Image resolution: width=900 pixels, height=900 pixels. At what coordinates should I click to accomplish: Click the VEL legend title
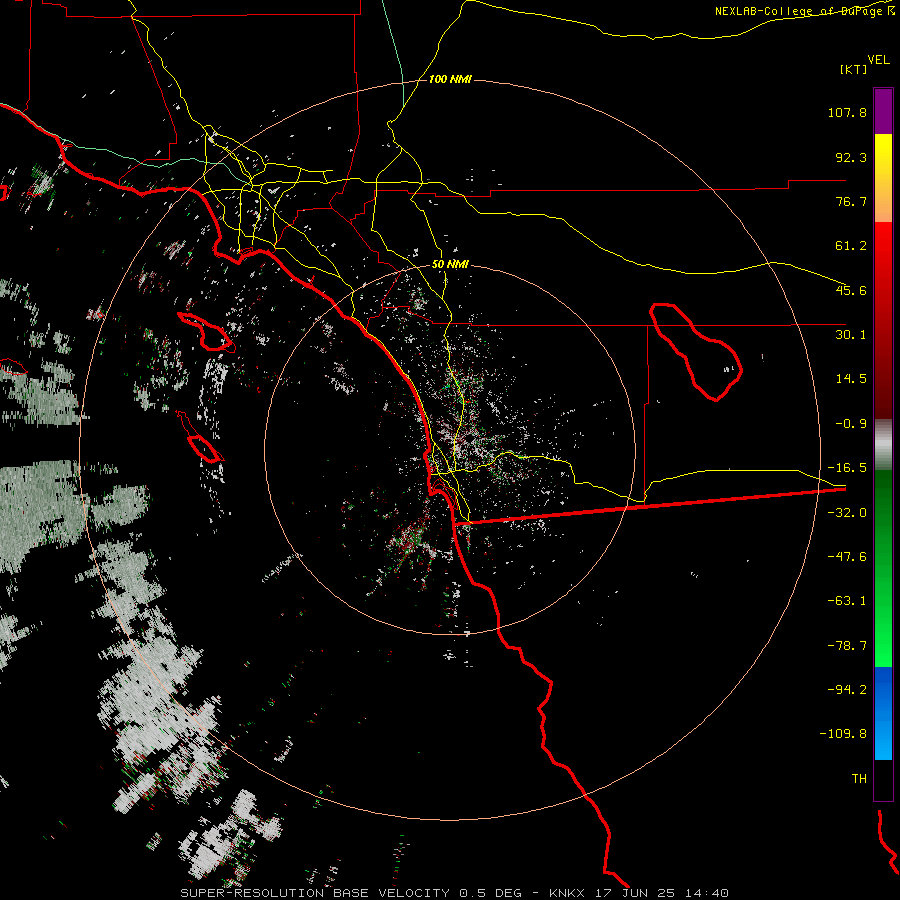878,59
